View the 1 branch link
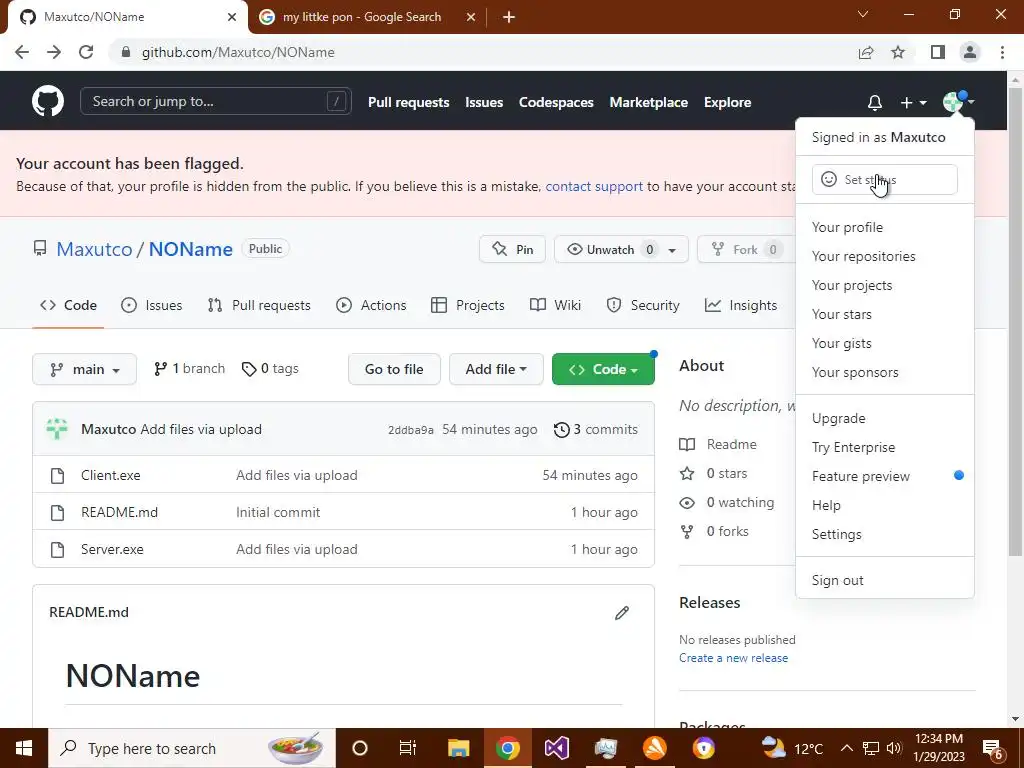Screen dimensions: 1024x768 pyautogui.click(x=189, y=369)
